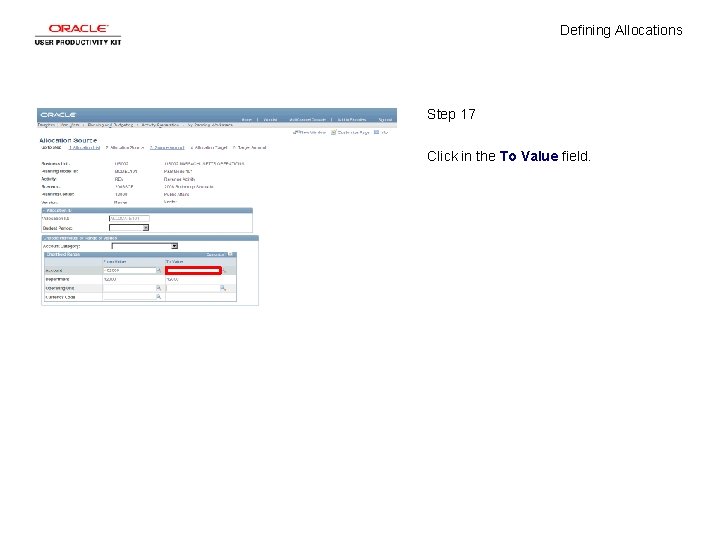This screenshot has height=540, width=720.
Task: Click Activity Preparation breadcrumb
Action: click(160, 125)
